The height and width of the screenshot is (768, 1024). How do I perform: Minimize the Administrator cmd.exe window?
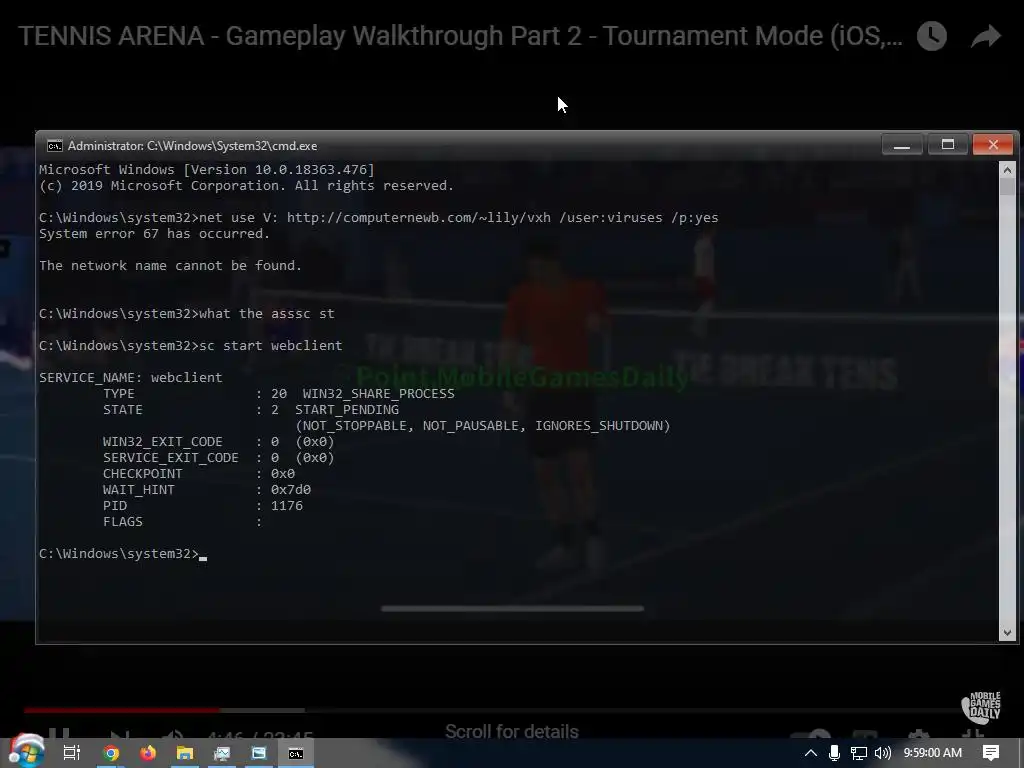click(x=902, y=145)
